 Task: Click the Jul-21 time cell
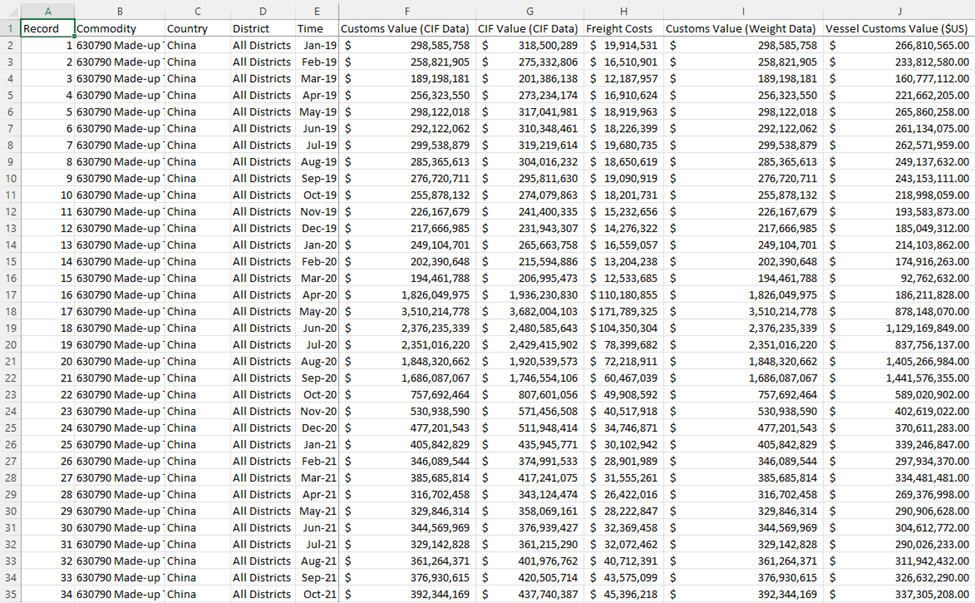(317, 545)
